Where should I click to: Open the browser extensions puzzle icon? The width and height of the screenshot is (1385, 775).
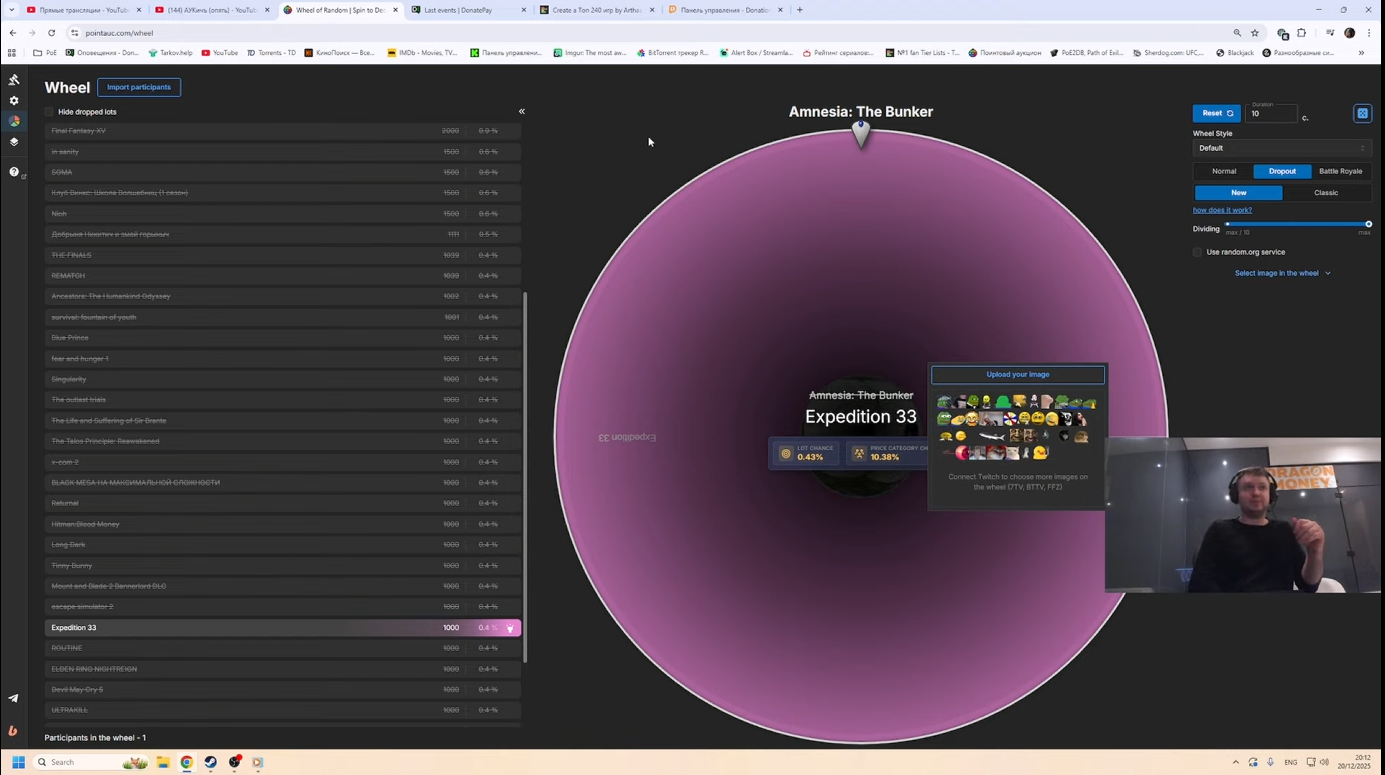point(1302,33)
